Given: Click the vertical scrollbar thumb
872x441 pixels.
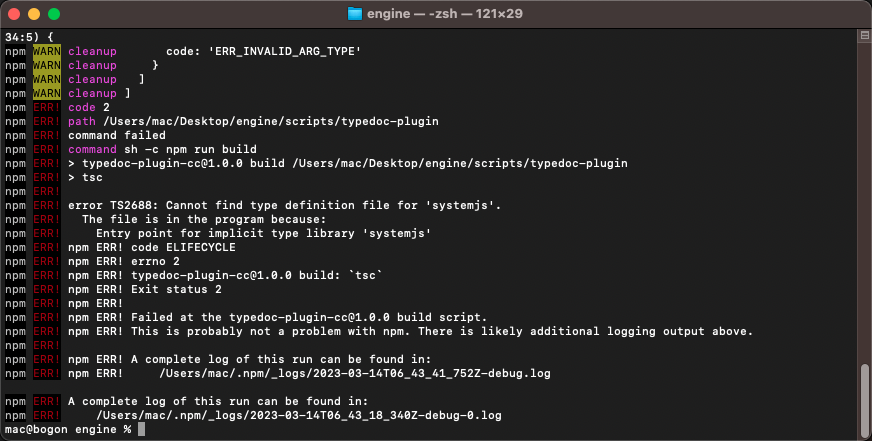Looking at the screenshot, I should click(863, 394).
